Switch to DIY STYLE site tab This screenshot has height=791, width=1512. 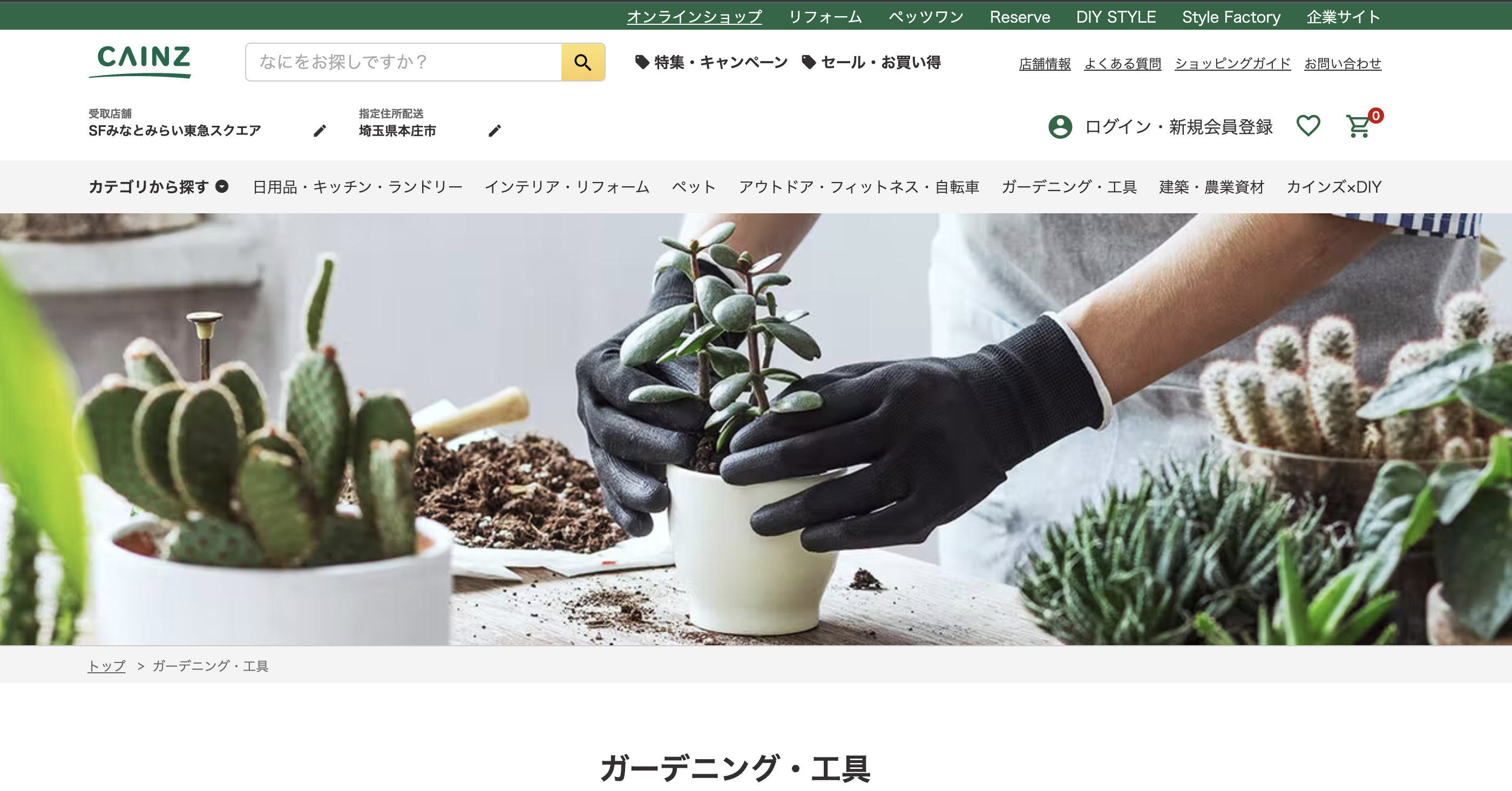point(1116,16)
